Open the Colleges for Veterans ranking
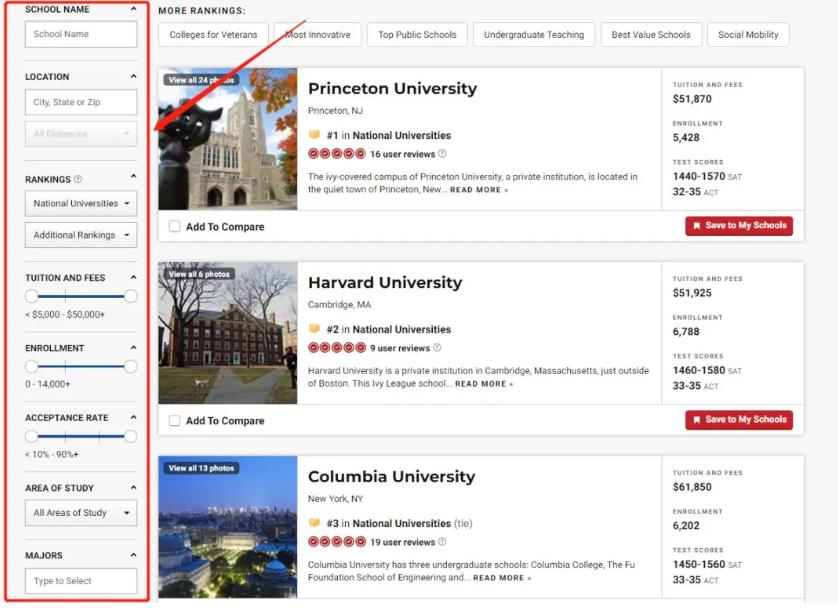 pos(213,35)
